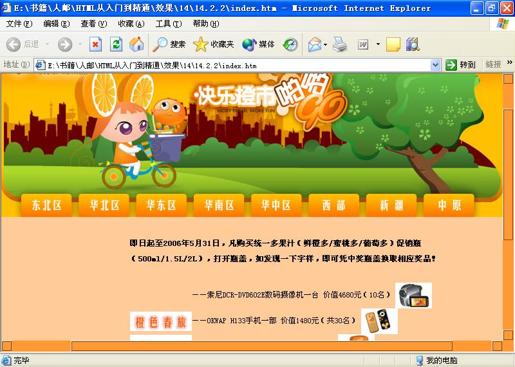Stop loading with the red X icon

point(95,44)
